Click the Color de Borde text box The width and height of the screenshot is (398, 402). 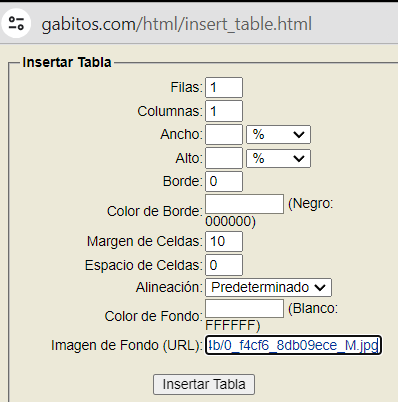click(x=244, y=204)
